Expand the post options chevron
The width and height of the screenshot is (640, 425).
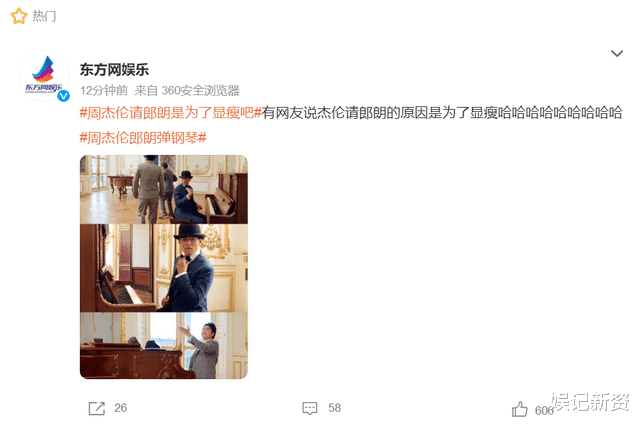617,53
